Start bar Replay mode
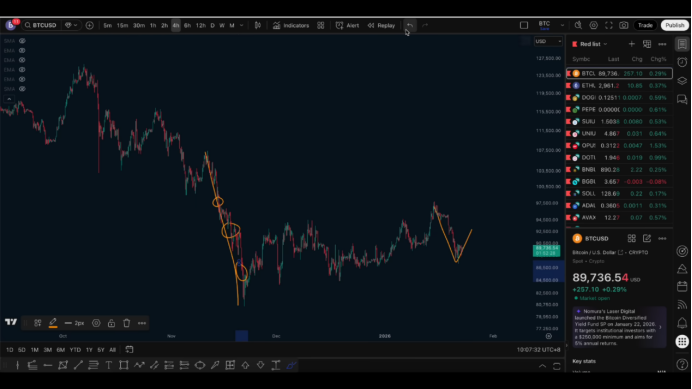Image resolution: width=692 pixels, height=389 pixels. coord(381,25)
